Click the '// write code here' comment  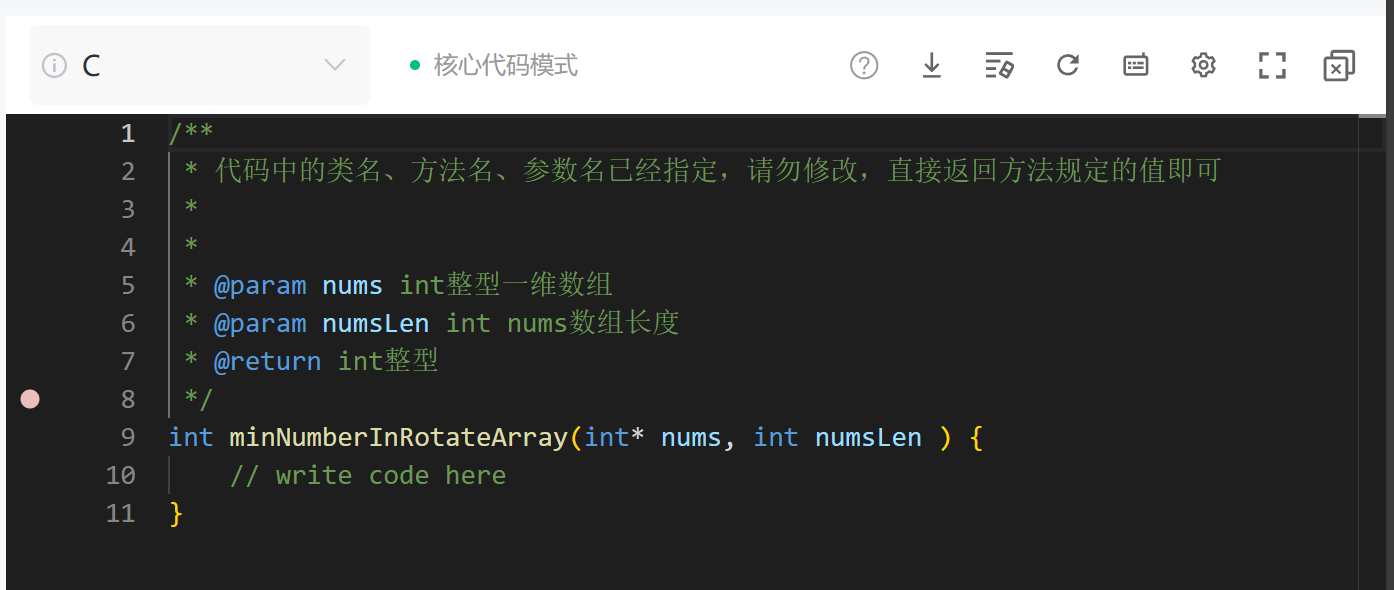368,475
